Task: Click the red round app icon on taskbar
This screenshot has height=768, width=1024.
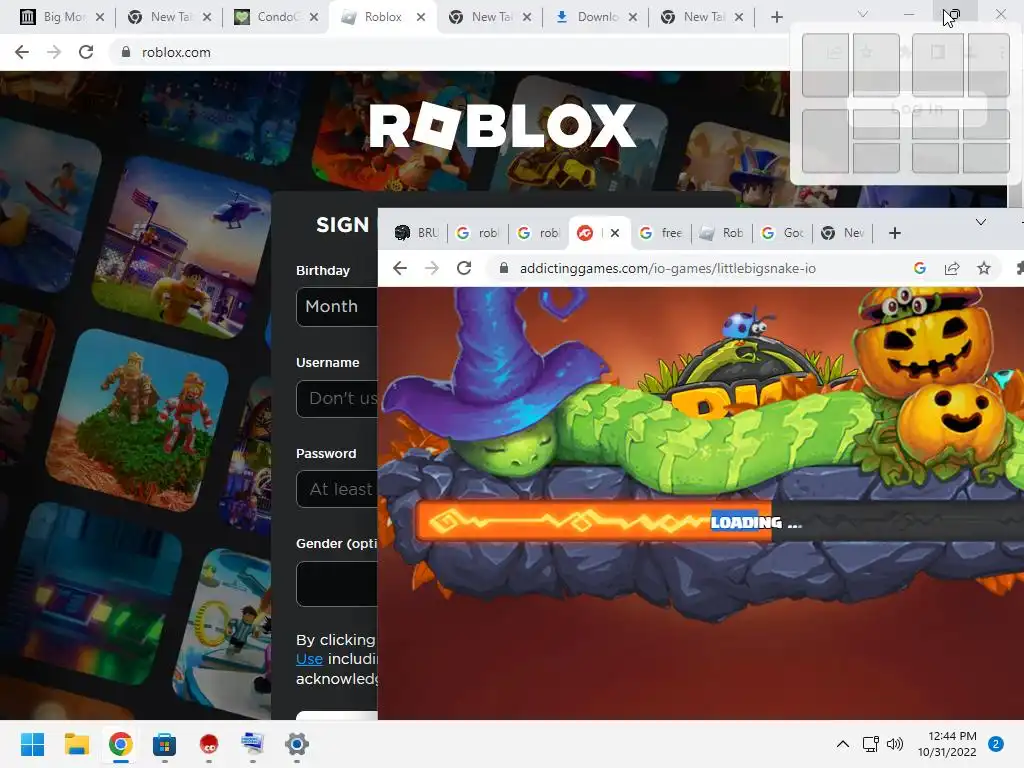Action: pos(208,744)
